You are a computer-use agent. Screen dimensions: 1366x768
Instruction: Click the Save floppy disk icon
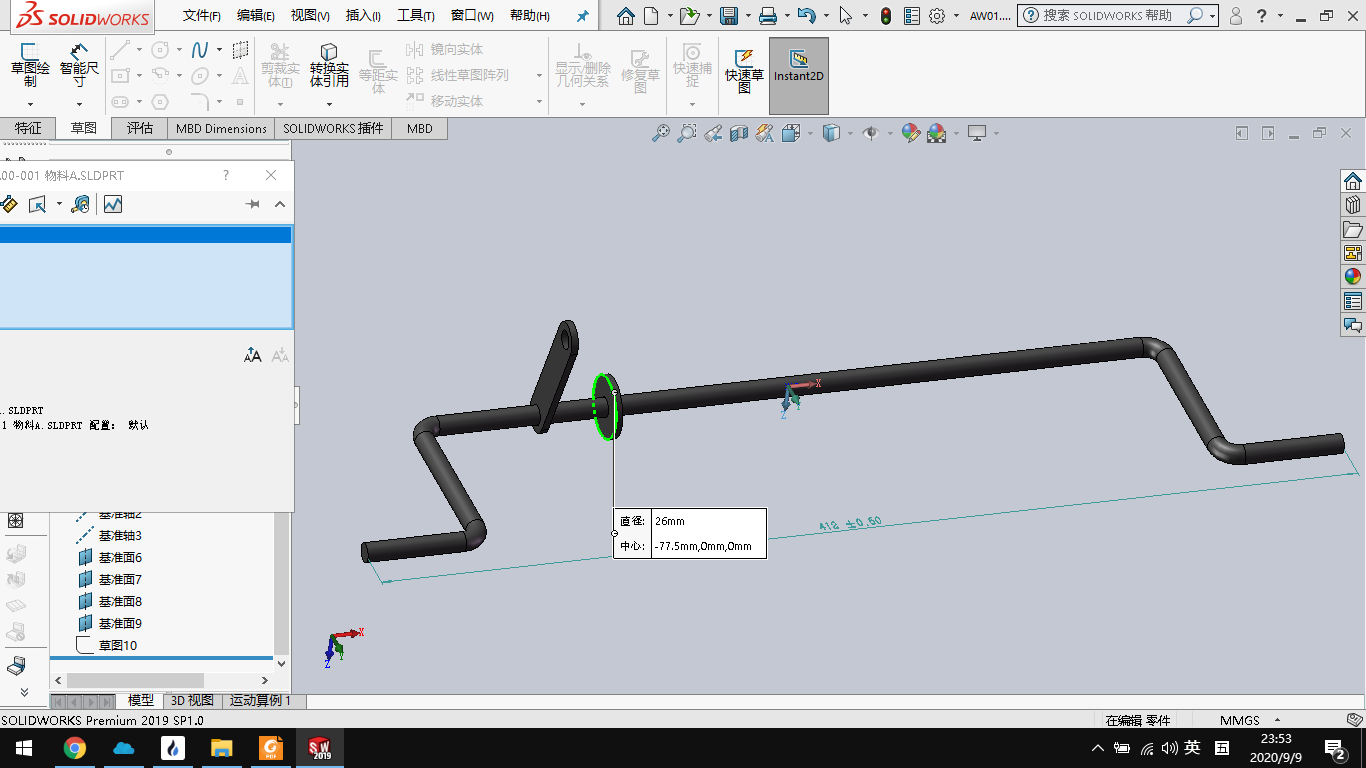pos(729,16)
